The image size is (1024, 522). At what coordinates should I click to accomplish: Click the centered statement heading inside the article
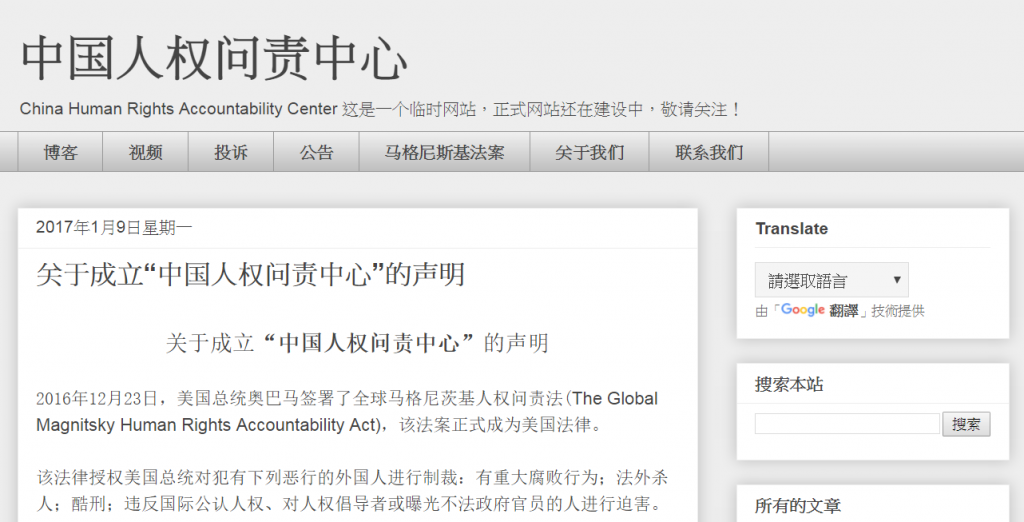click(x=357, y=343)
